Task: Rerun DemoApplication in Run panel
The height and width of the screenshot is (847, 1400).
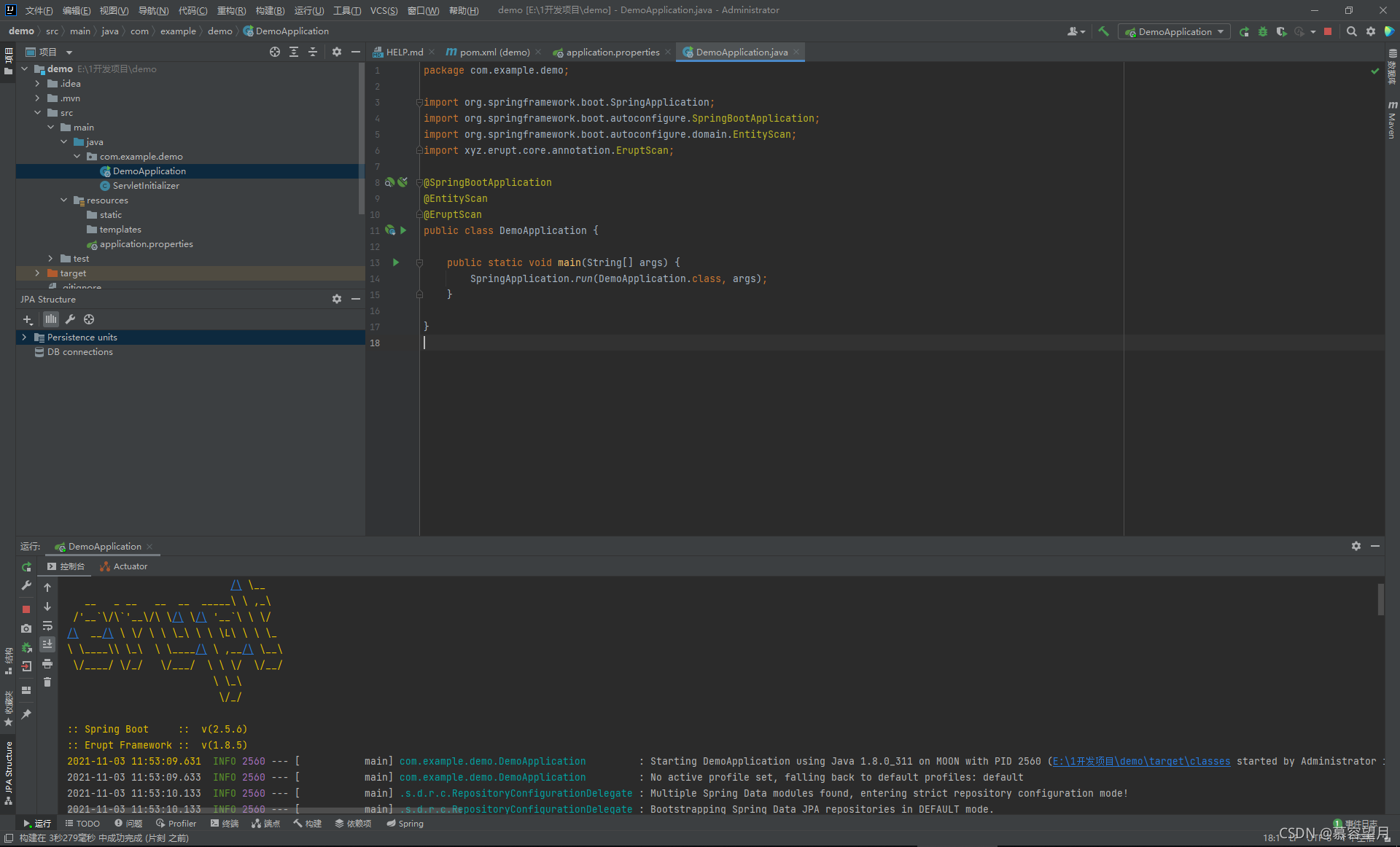Action: [26, 566]
